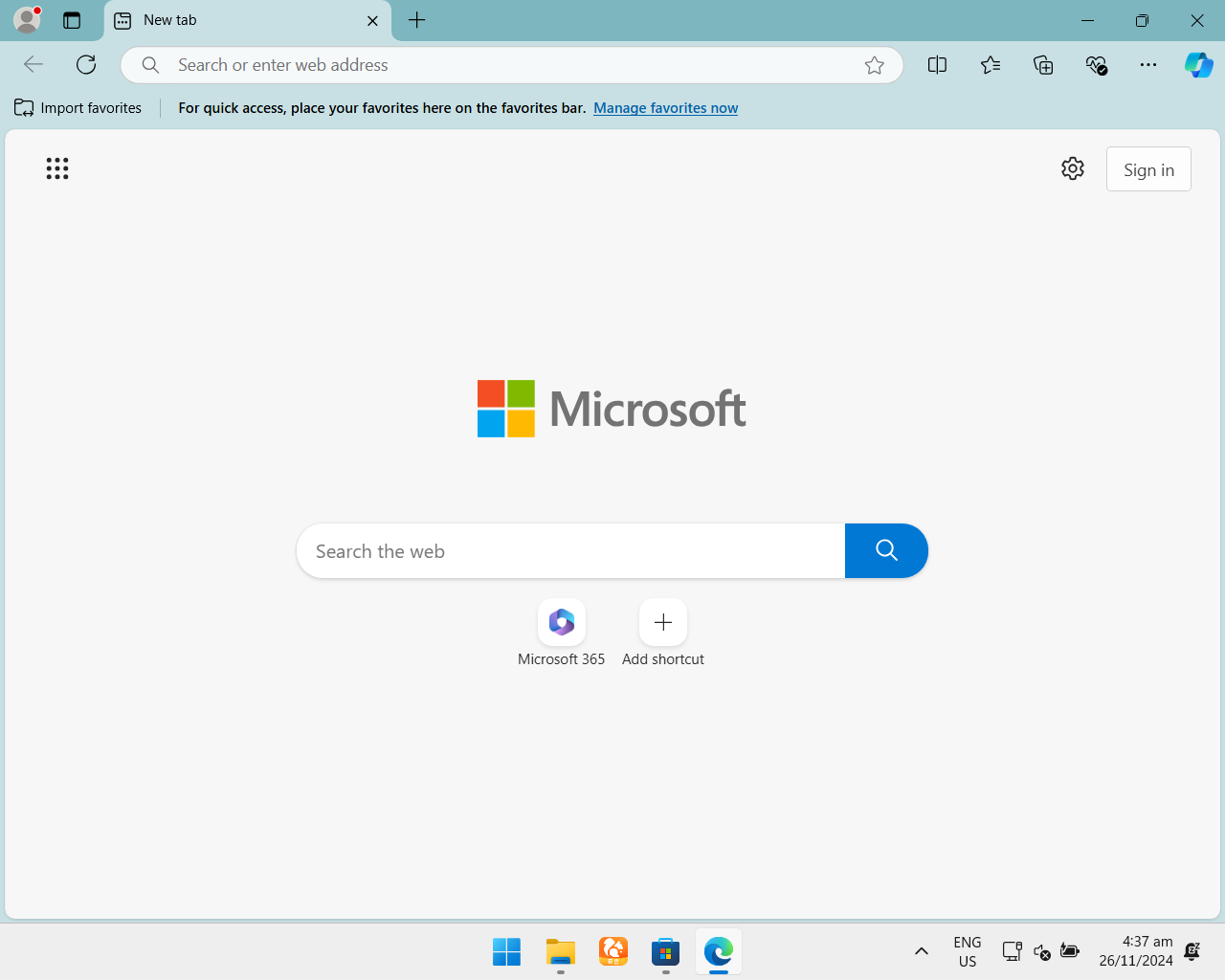
Task: Open Microsoft Store from taskbar
Action: tap(665, 951)
